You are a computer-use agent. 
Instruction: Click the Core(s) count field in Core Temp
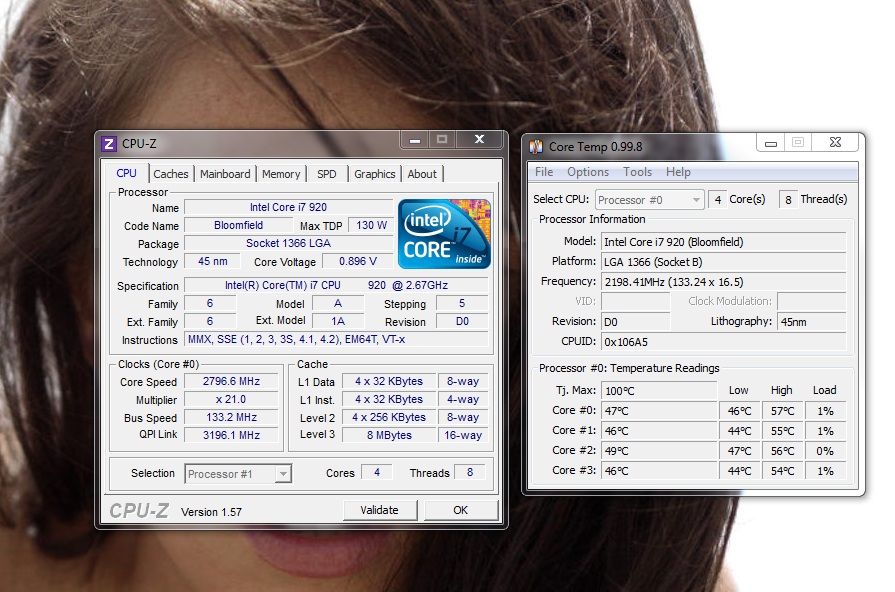tap(717, 200)
